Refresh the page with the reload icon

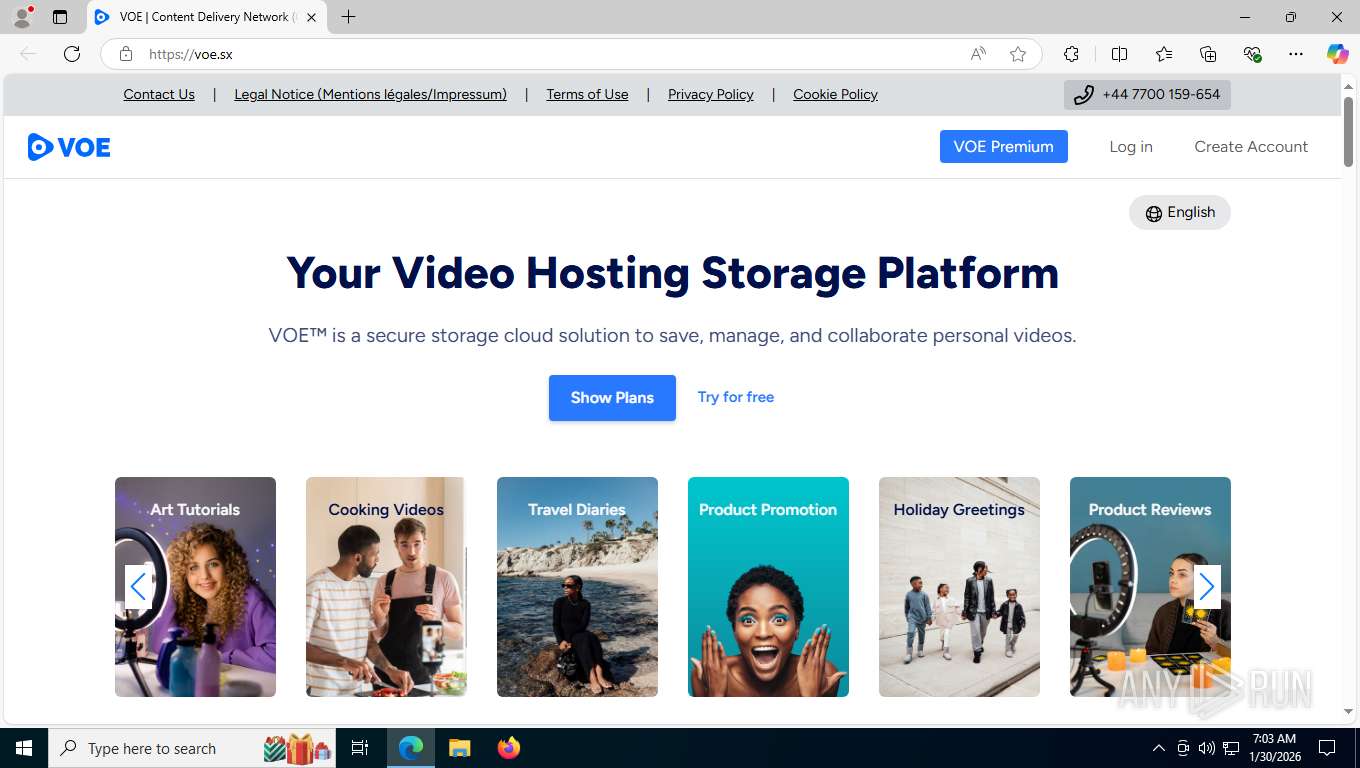[x=72, y=54]
